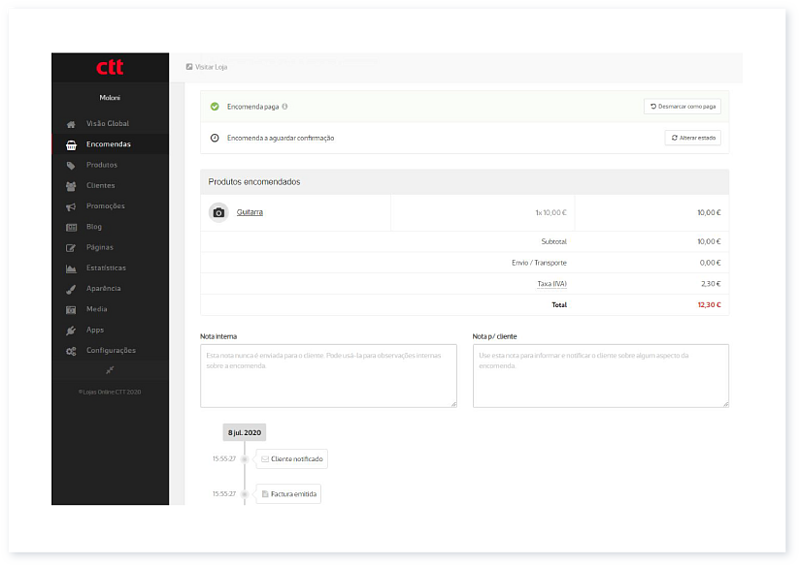800x567 pixels.
Task: Click the Aparência brush icon
Action: coord(71,289)
